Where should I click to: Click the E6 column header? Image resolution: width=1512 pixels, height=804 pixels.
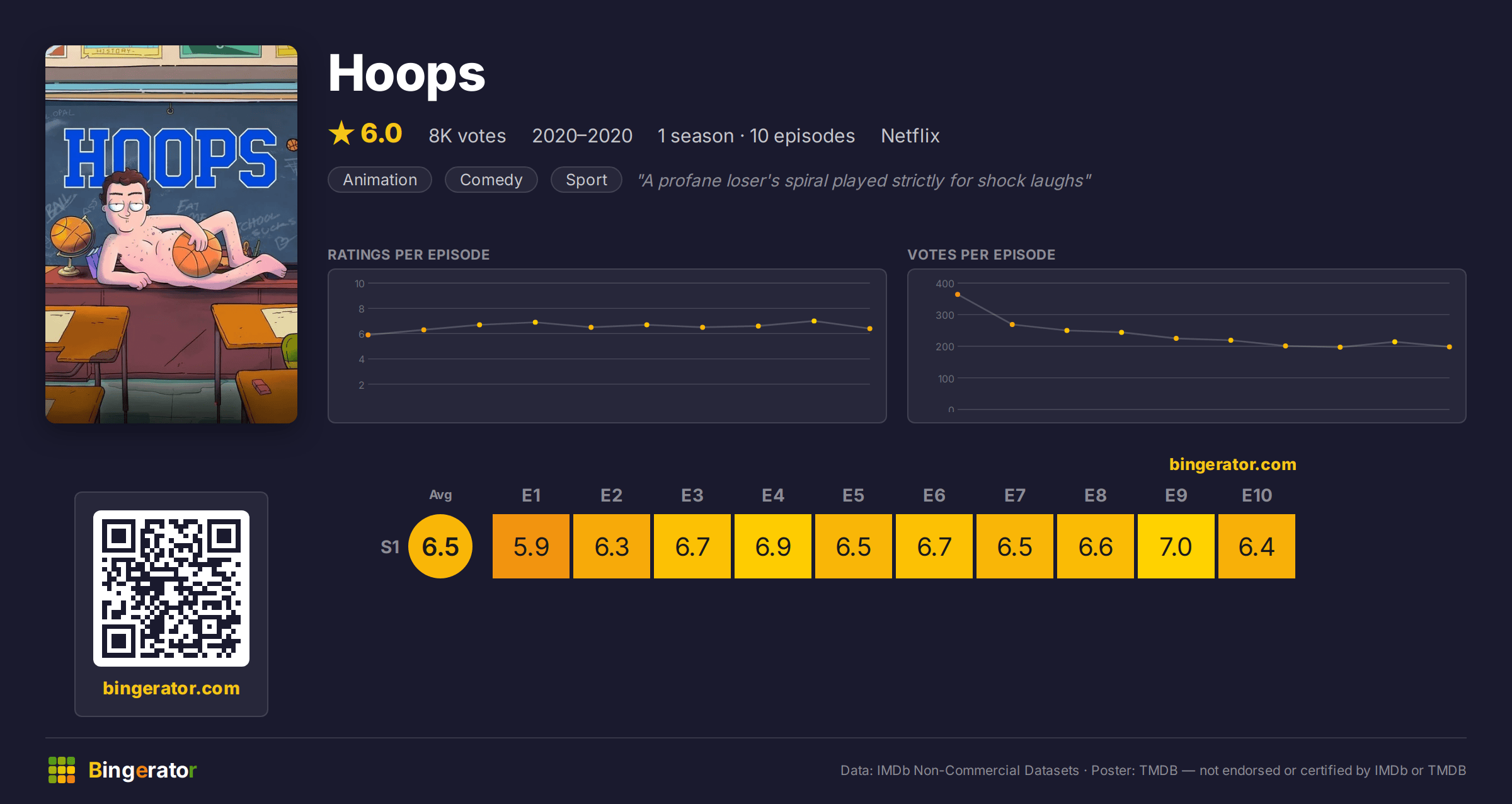tap(934, 495)
